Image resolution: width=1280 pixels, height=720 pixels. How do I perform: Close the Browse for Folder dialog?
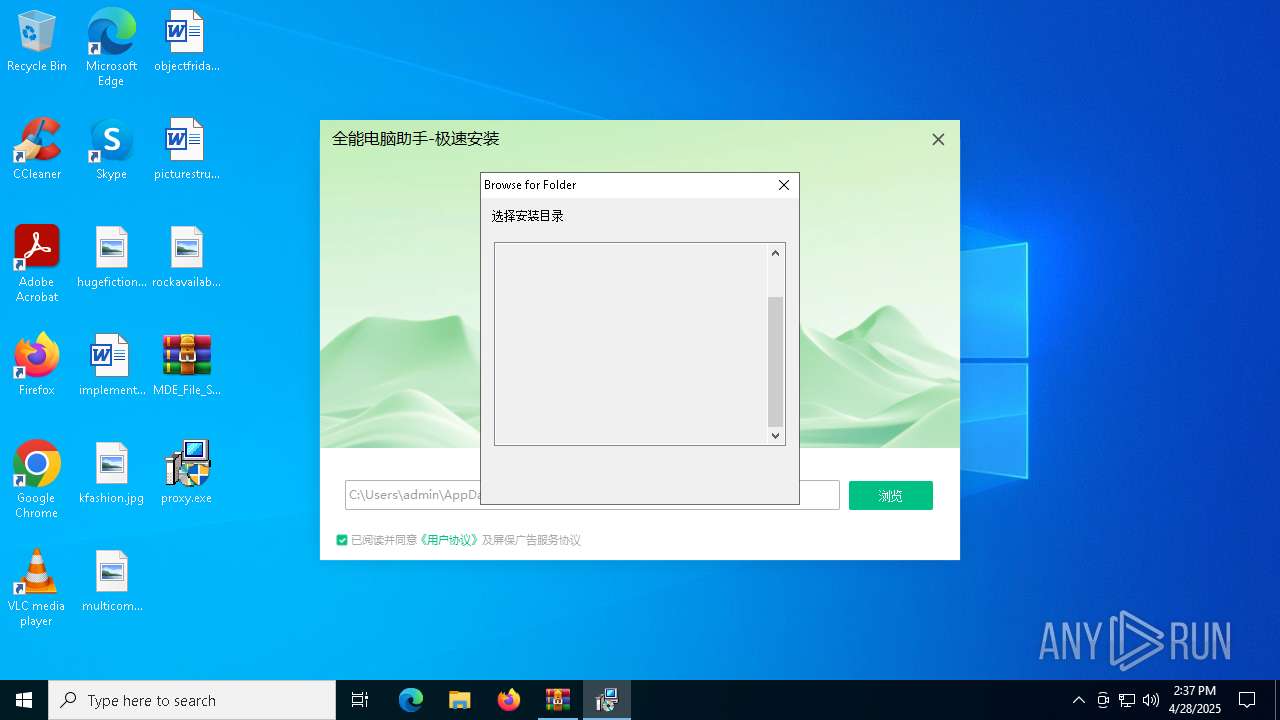(784, 185)
